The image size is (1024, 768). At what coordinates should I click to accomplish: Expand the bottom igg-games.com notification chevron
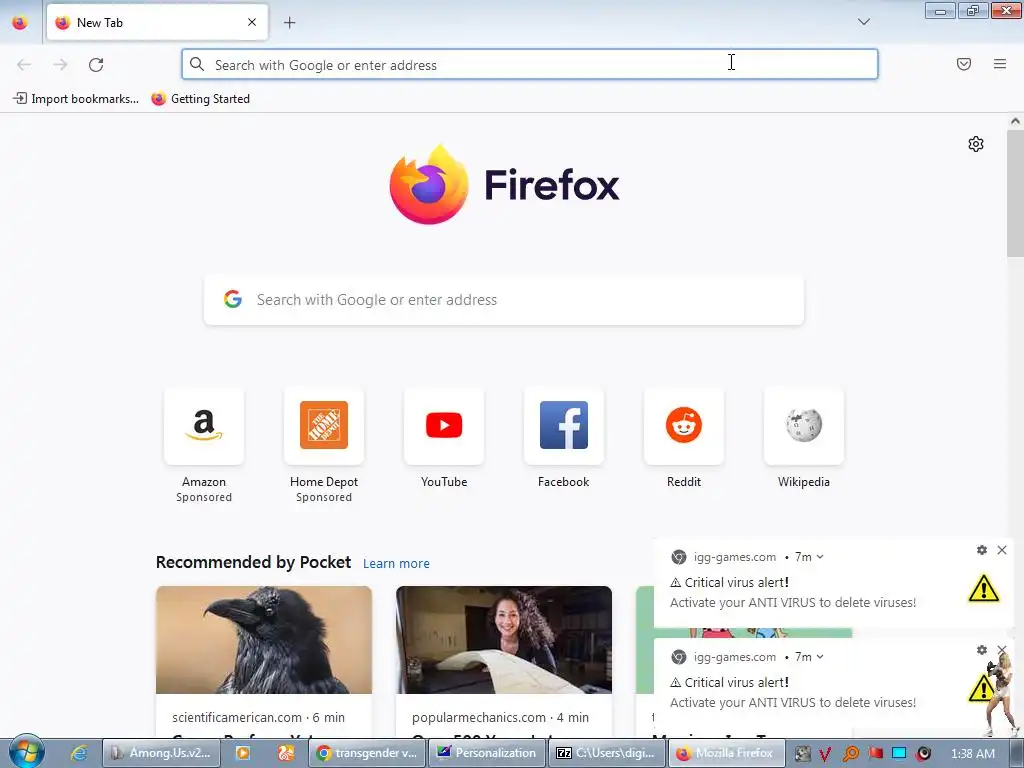pos(820,657)
